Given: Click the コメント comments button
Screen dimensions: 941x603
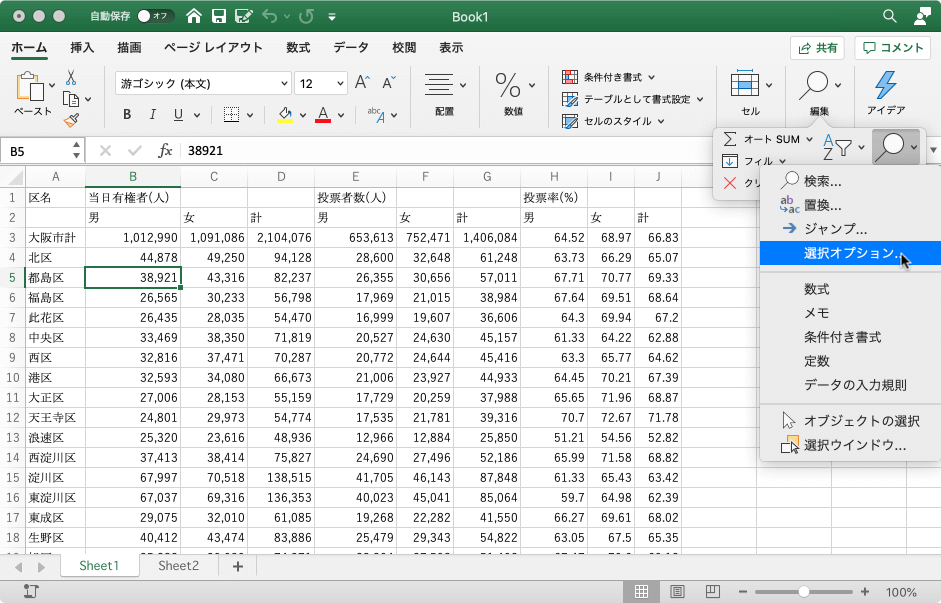Looking at the screenshot, I should (893, 47).
